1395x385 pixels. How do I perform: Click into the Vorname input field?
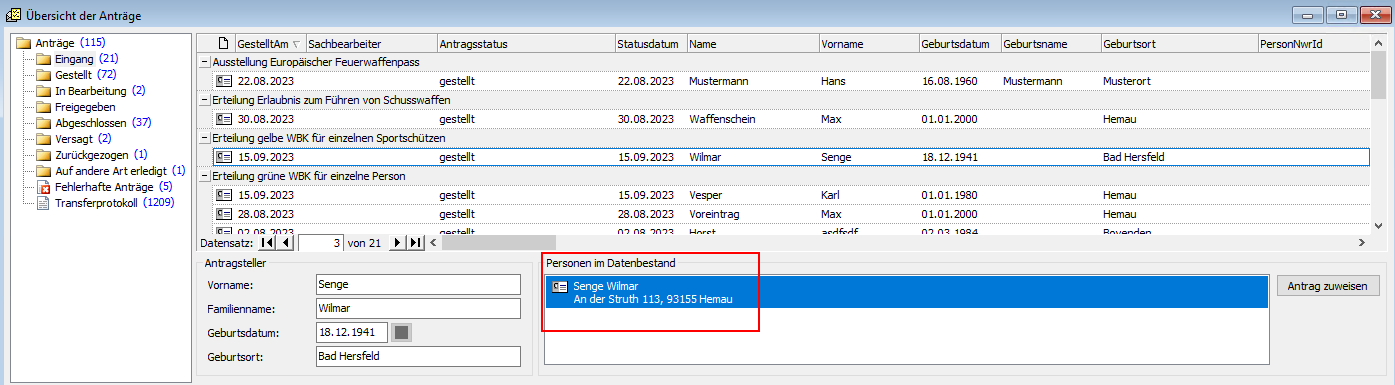click(418, 285)
